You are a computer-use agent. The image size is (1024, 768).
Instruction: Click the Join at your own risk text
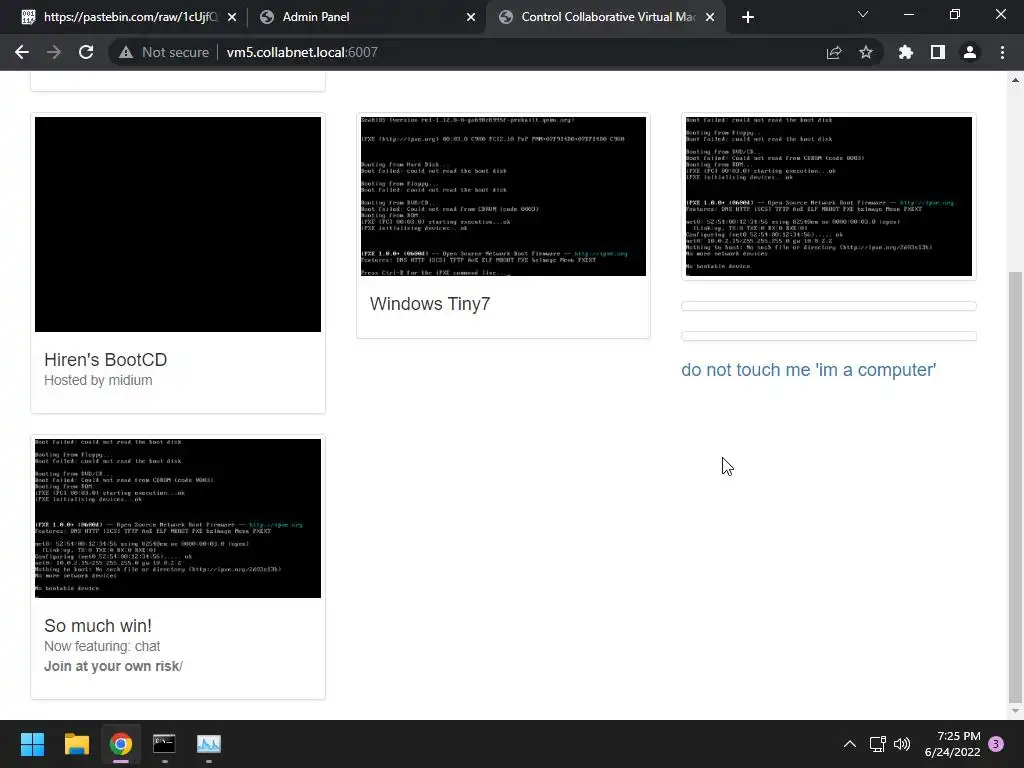click(113, 666)
